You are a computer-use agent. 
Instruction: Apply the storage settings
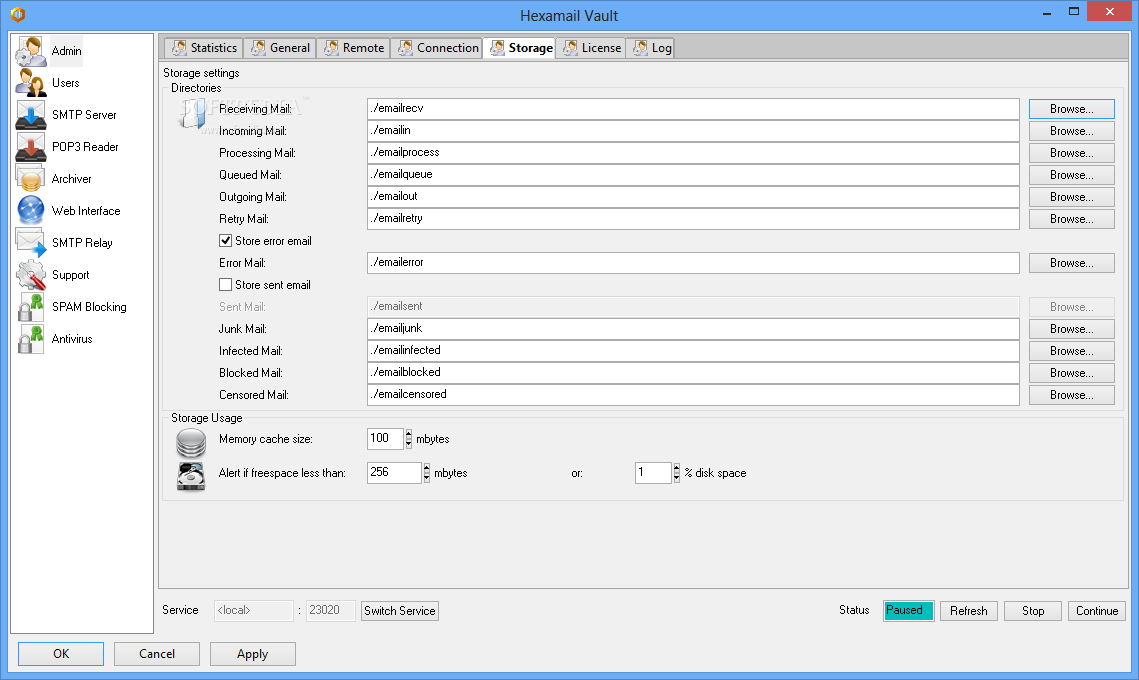[253, 654]
